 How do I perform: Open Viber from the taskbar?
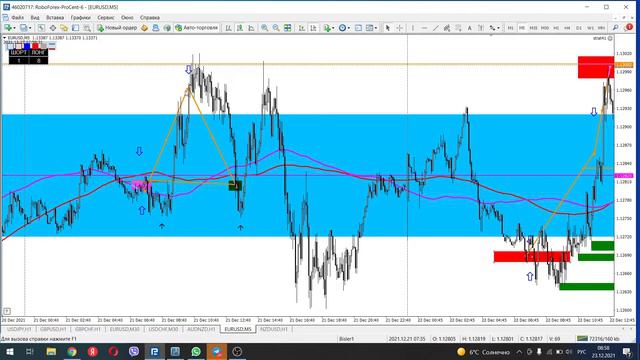point(134,351)
